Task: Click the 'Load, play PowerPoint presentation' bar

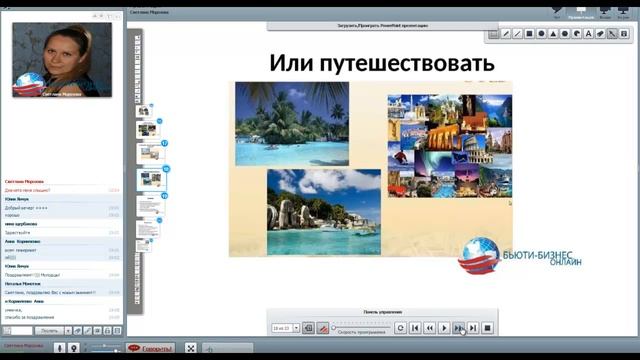Action: click(x=382, y=26)
